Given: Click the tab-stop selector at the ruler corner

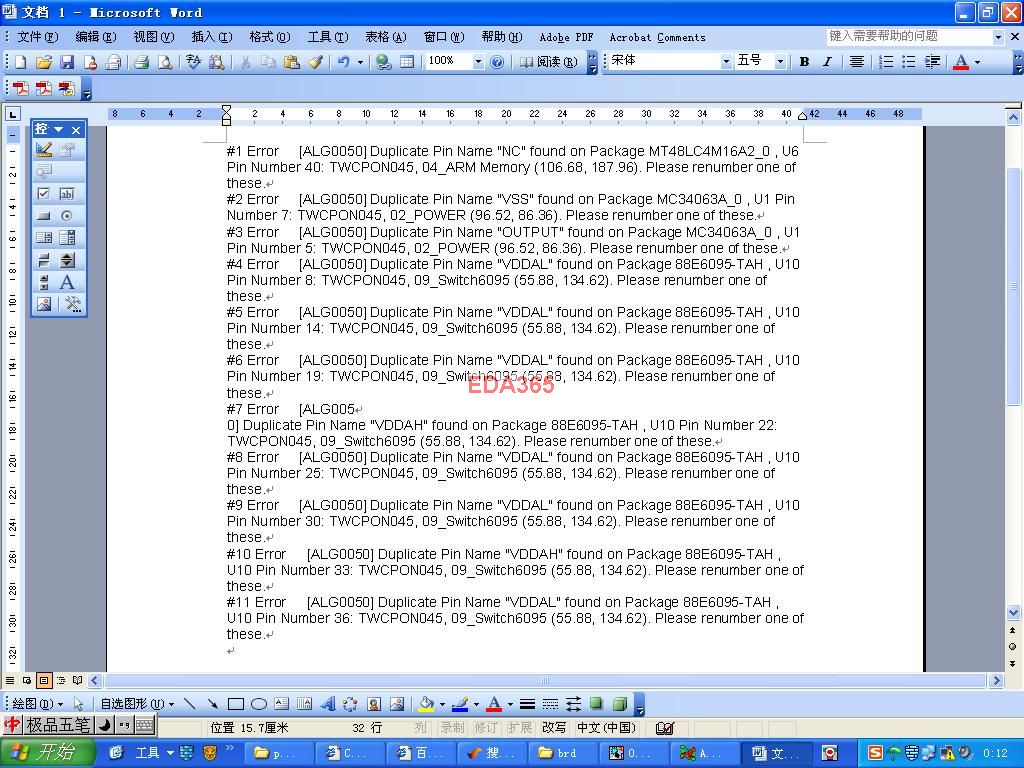Looking at the screenshot, I should [x=13, y=114].
